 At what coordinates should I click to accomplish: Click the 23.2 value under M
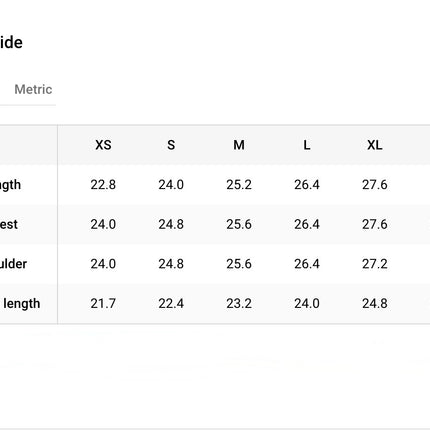click(x=239, y=304)
